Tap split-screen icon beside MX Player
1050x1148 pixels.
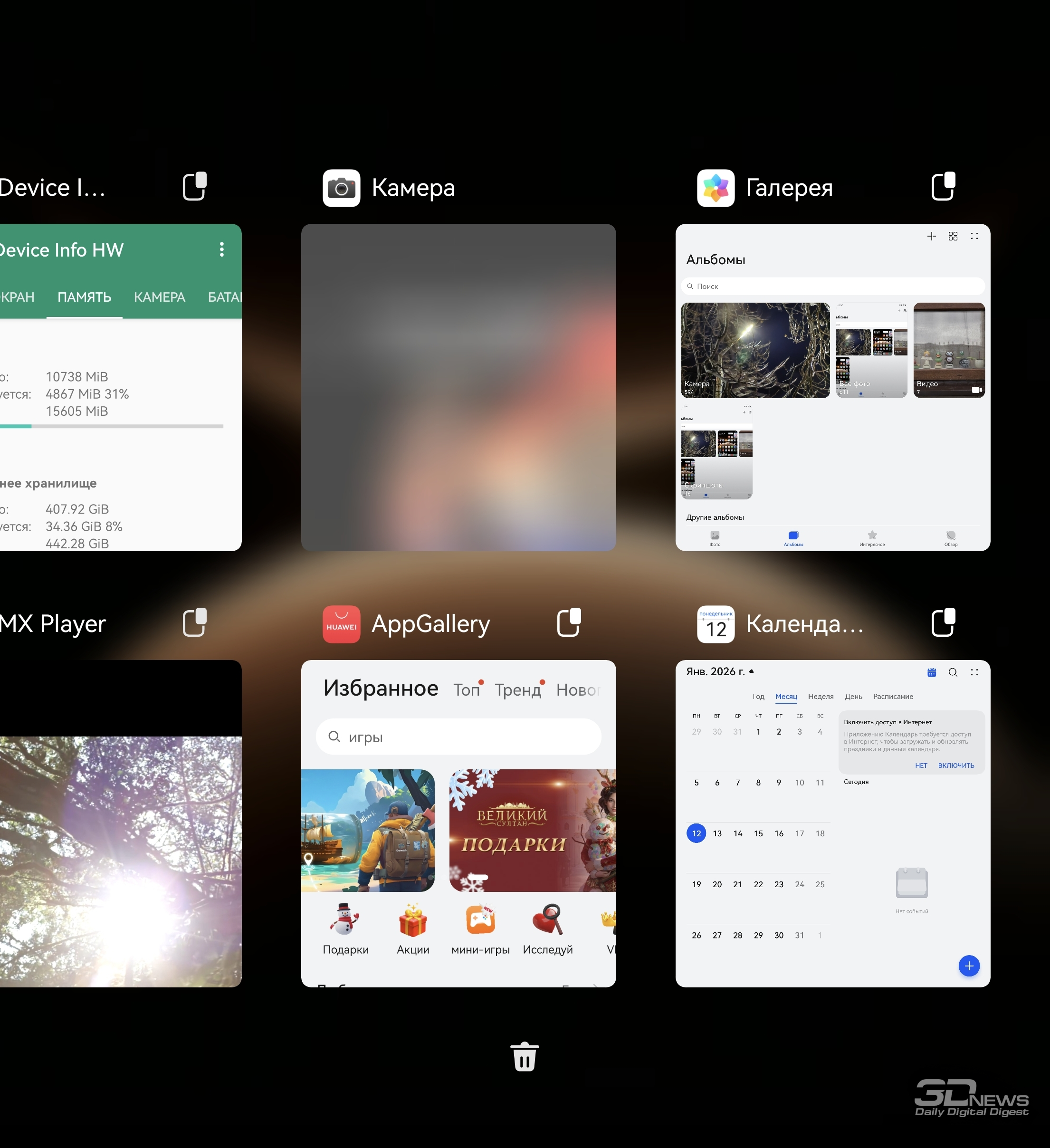194,622
